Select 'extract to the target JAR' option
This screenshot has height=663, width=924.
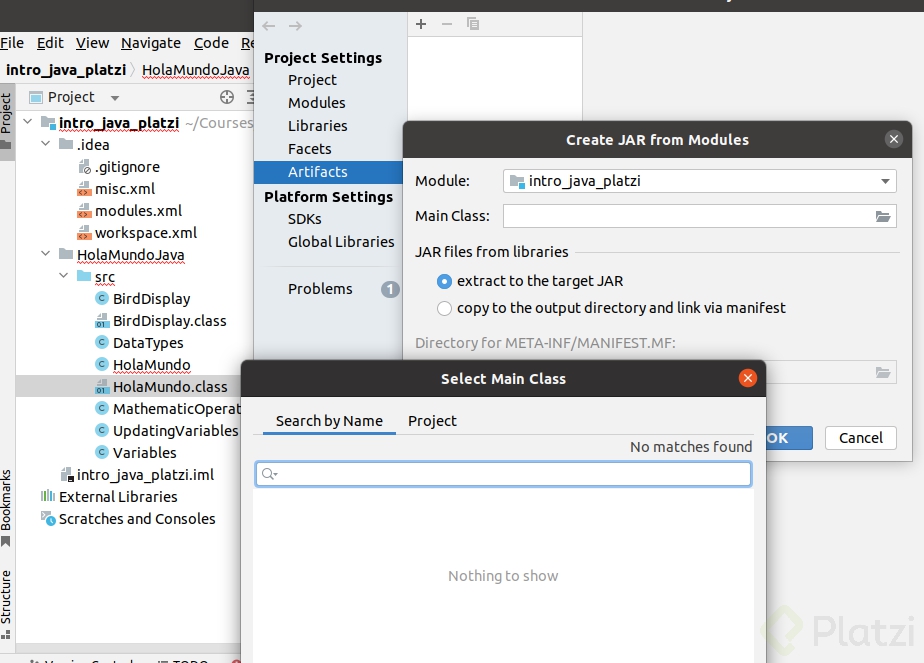pos(444,282)
